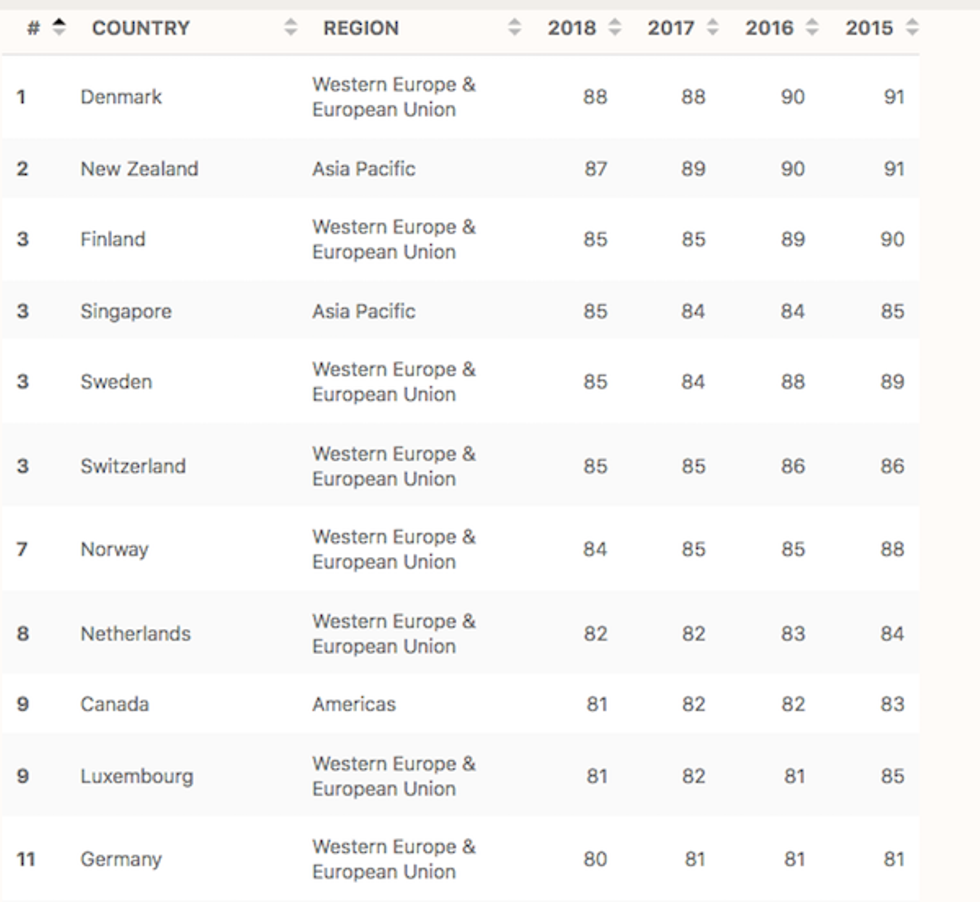980x902 pixels.
Task: Sort table by the # rank sort icon
Action: (x=59, y=28)
